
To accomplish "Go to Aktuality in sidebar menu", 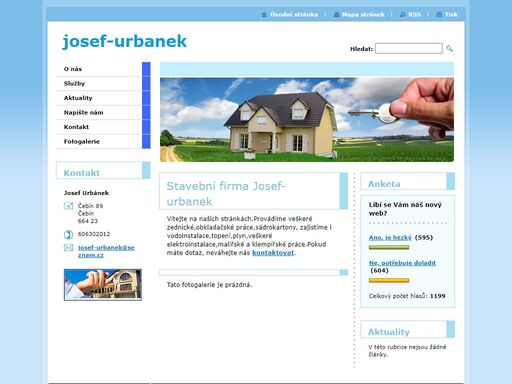I will click(78, 98).
